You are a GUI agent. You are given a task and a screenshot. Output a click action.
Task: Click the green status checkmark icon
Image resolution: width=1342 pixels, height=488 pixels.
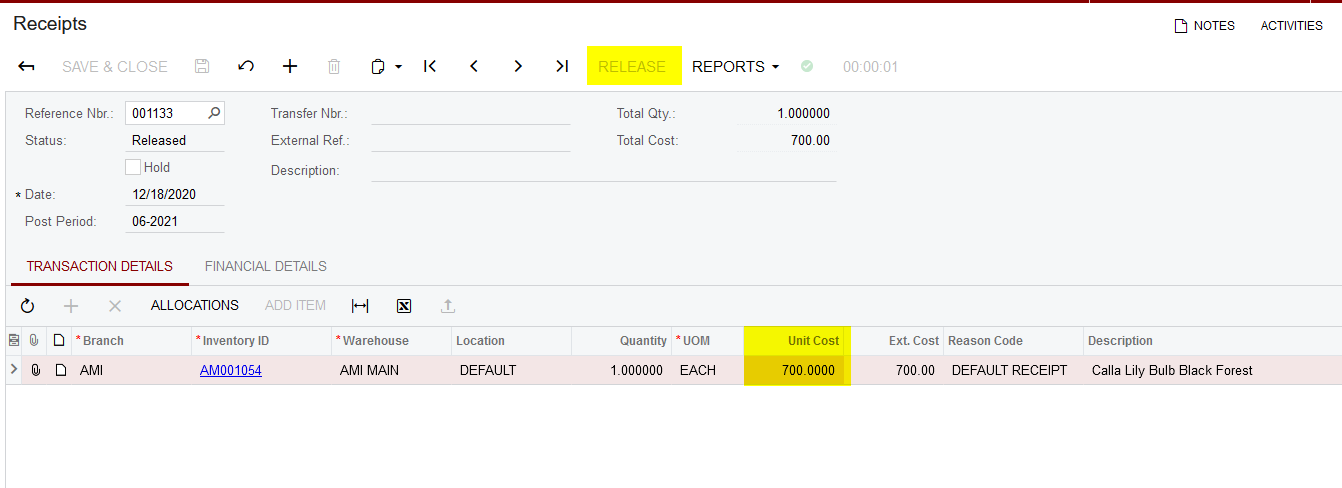(x=807, y=67)
